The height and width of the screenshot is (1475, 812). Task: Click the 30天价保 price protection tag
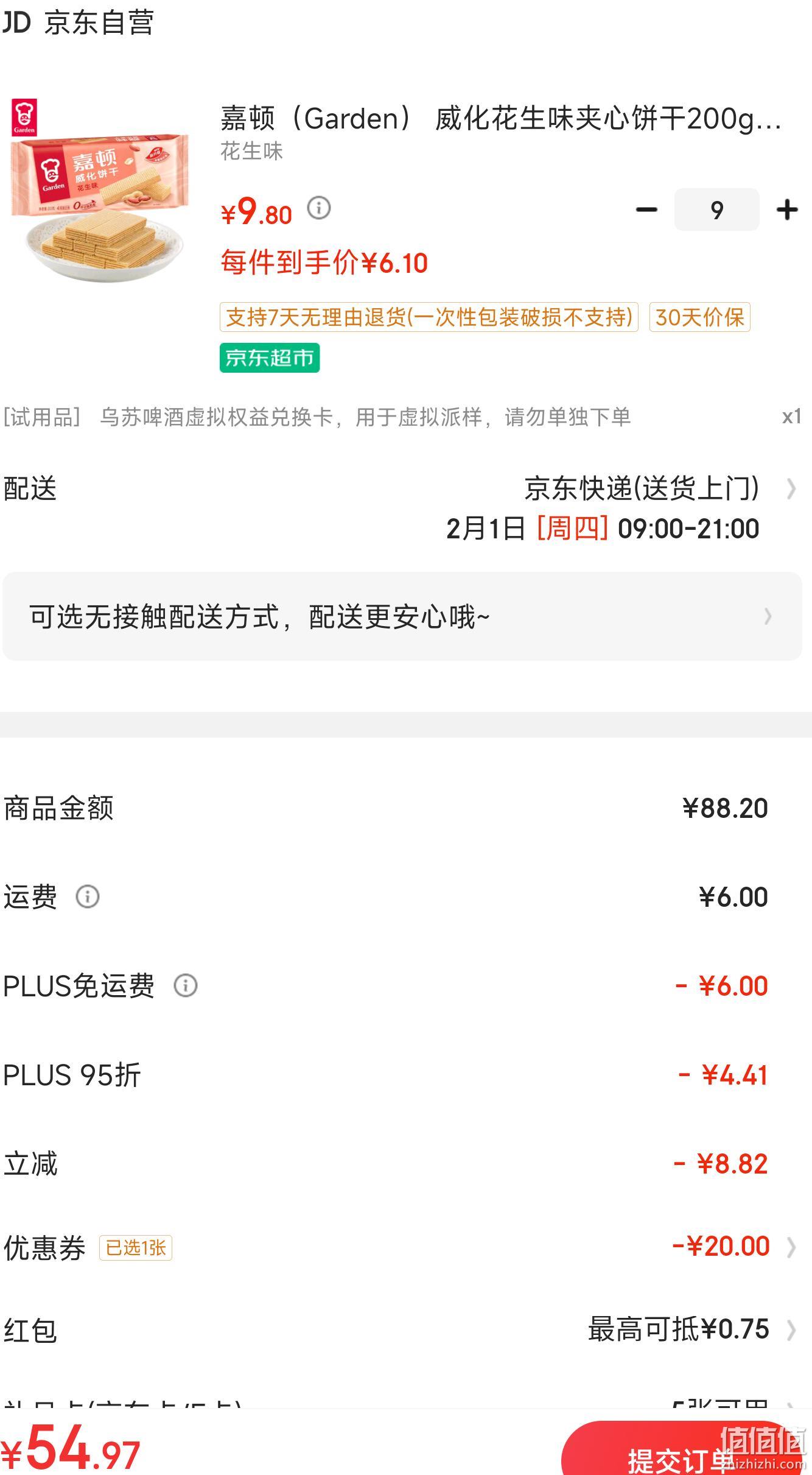click(700, 317)
